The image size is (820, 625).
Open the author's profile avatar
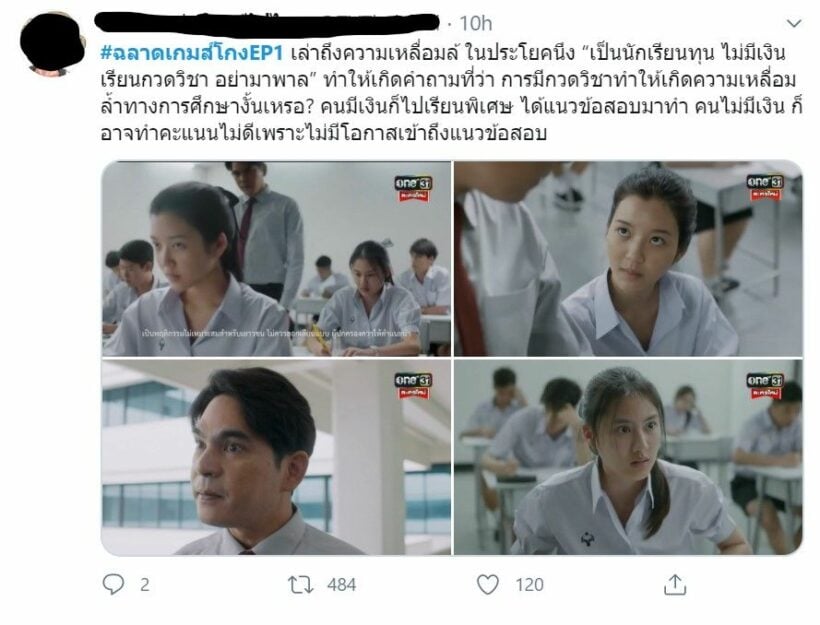click(x=52, y=44)
